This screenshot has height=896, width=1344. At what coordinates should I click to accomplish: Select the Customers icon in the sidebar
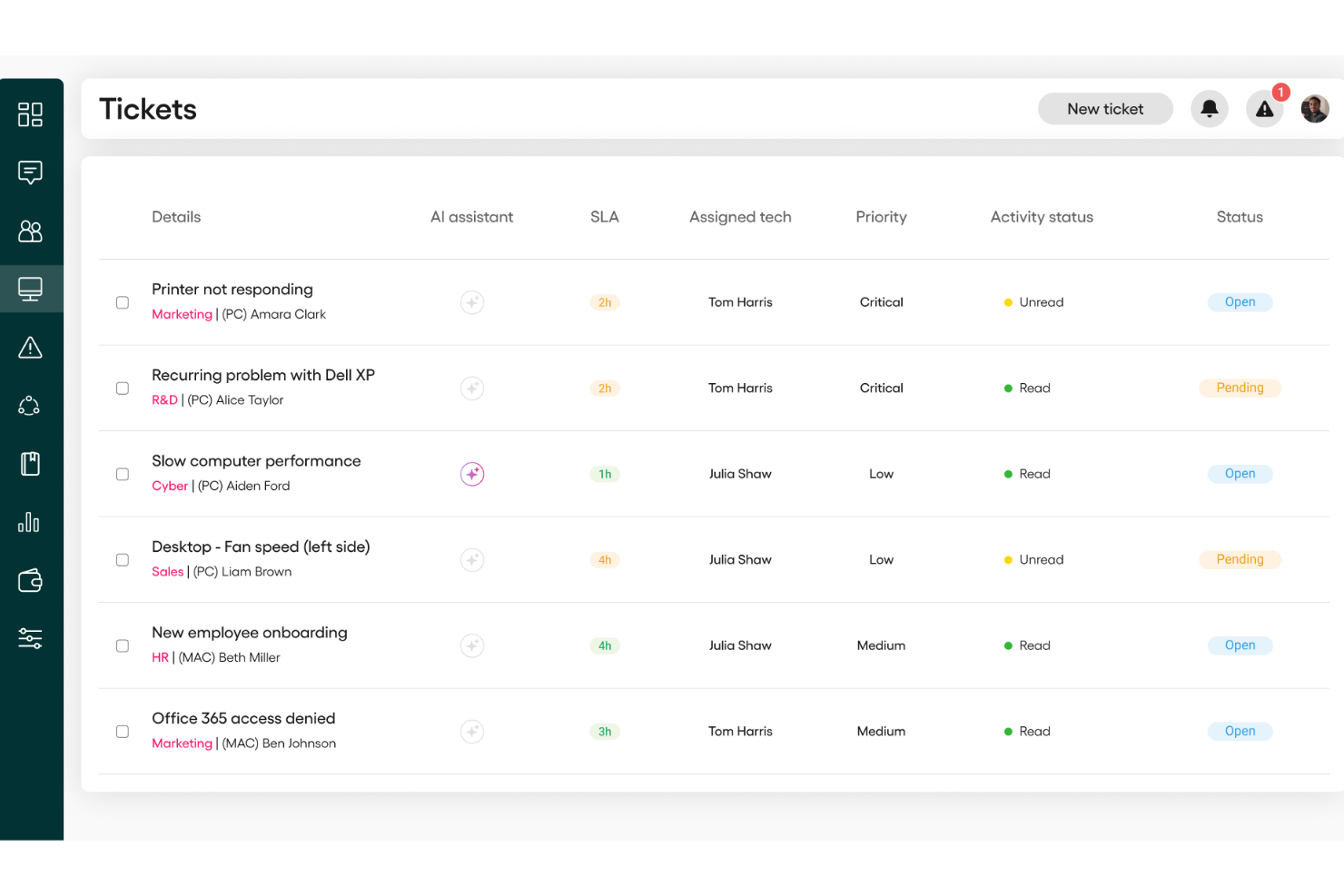click(x=31, y=231)
